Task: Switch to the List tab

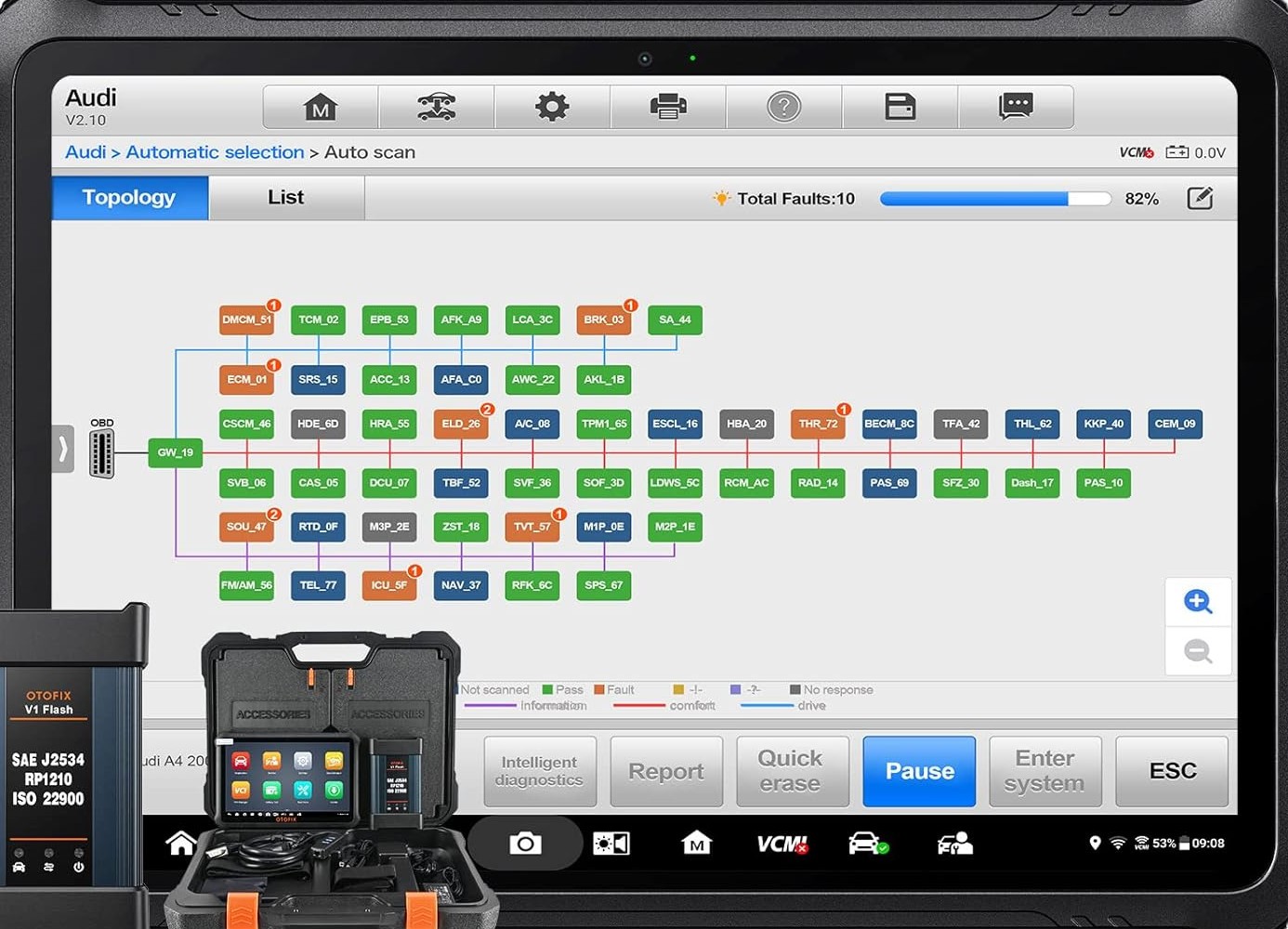Action: pyautogui.click(x=285, y=198)
